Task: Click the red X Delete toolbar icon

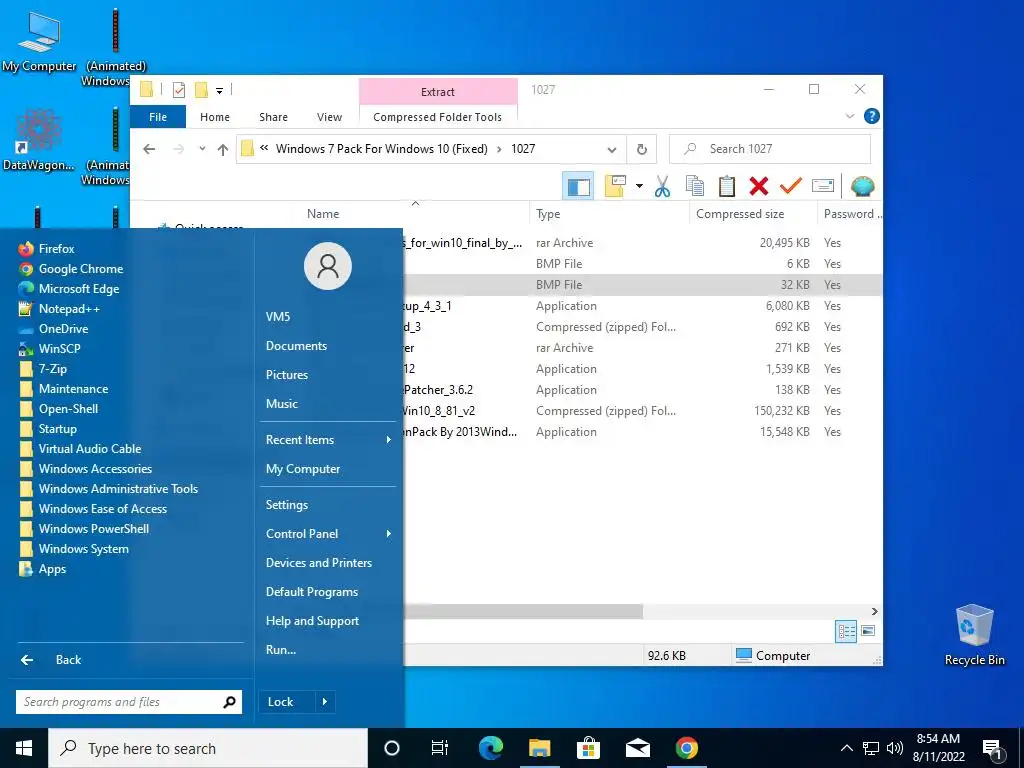Action: (x=758, y=186)
